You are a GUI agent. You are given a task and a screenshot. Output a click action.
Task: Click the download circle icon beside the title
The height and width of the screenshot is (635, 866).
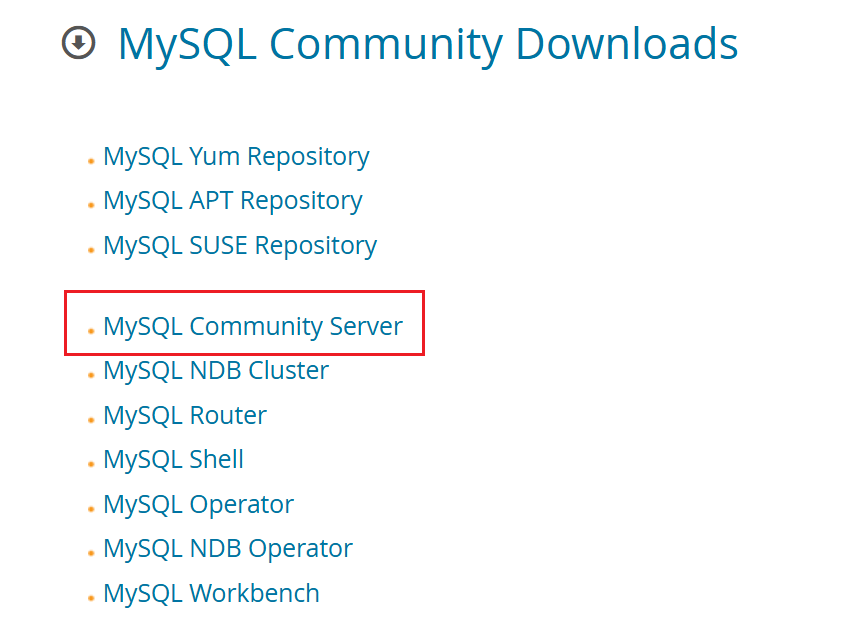(x=78, y=43)
